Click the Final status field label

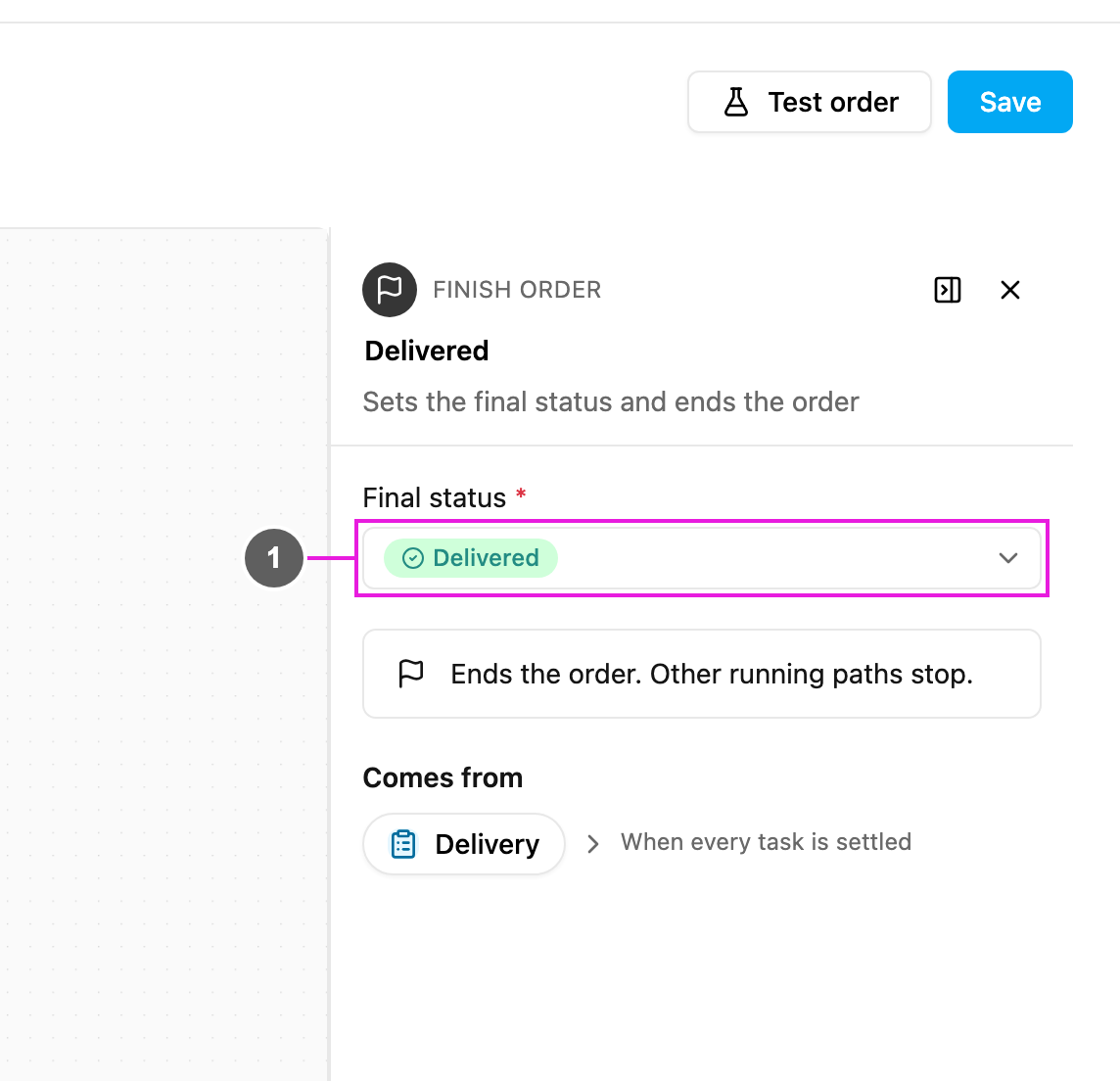tap(435, 497)
